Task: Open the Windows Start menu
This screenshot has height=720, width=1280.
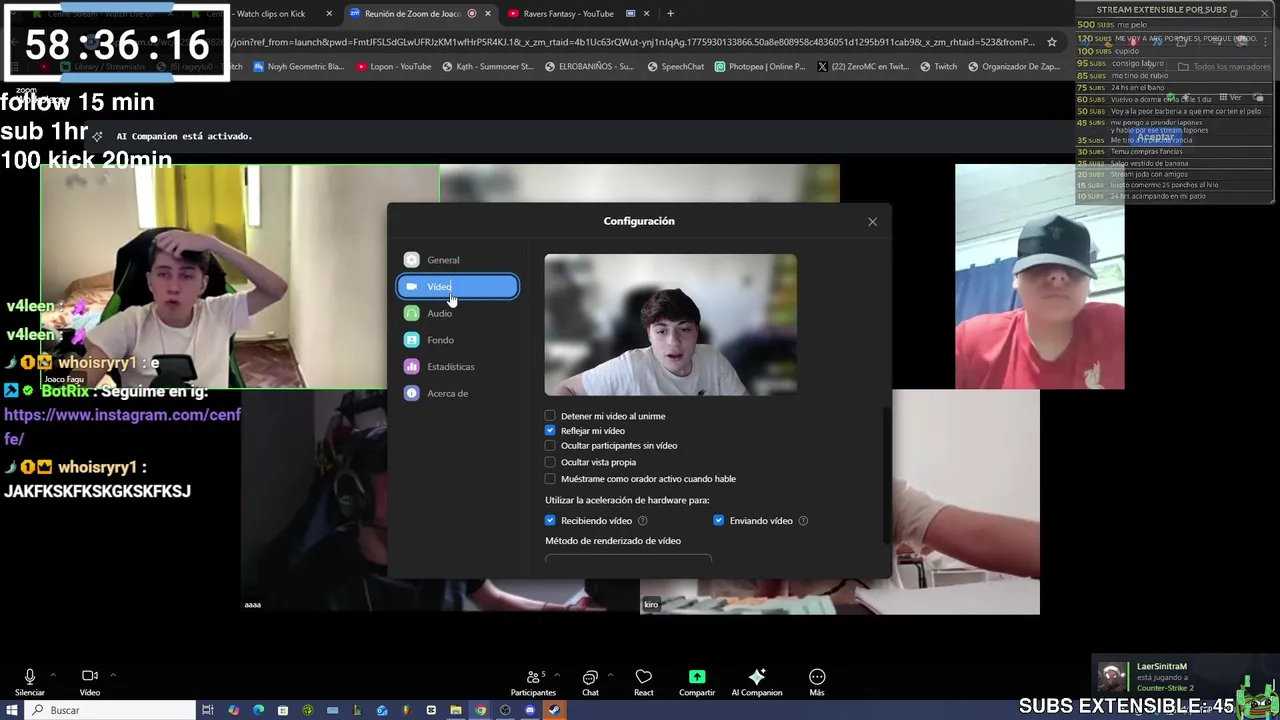Action: coord(12,710)
